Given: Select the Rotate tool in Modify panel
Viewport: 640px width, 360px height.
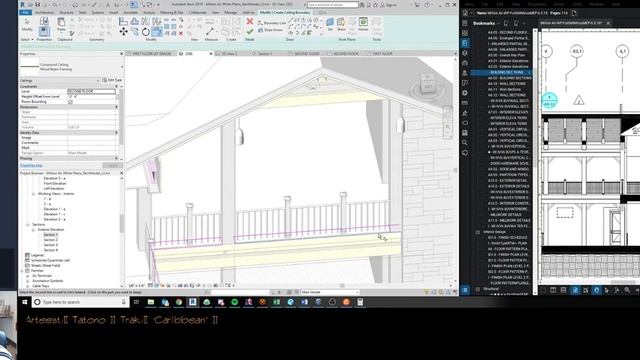Looking at the screenshot, I should coord(145,31).
